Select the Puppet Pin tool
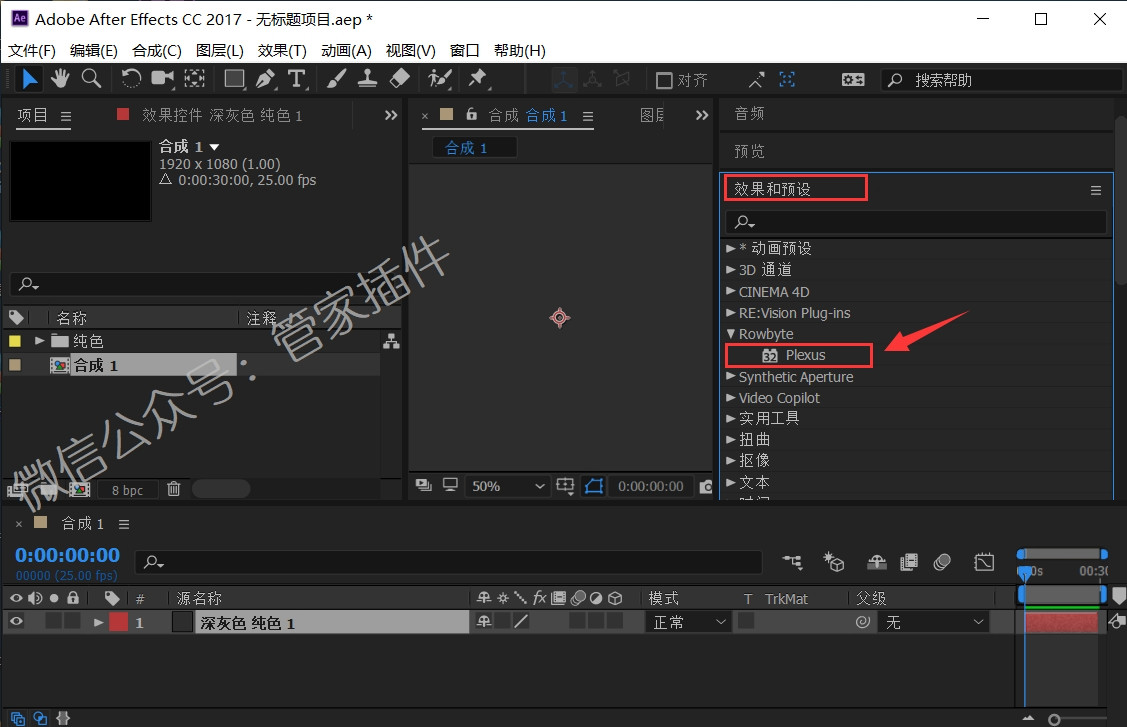Screen dimensions: 1127x727 tap(477, 78)
